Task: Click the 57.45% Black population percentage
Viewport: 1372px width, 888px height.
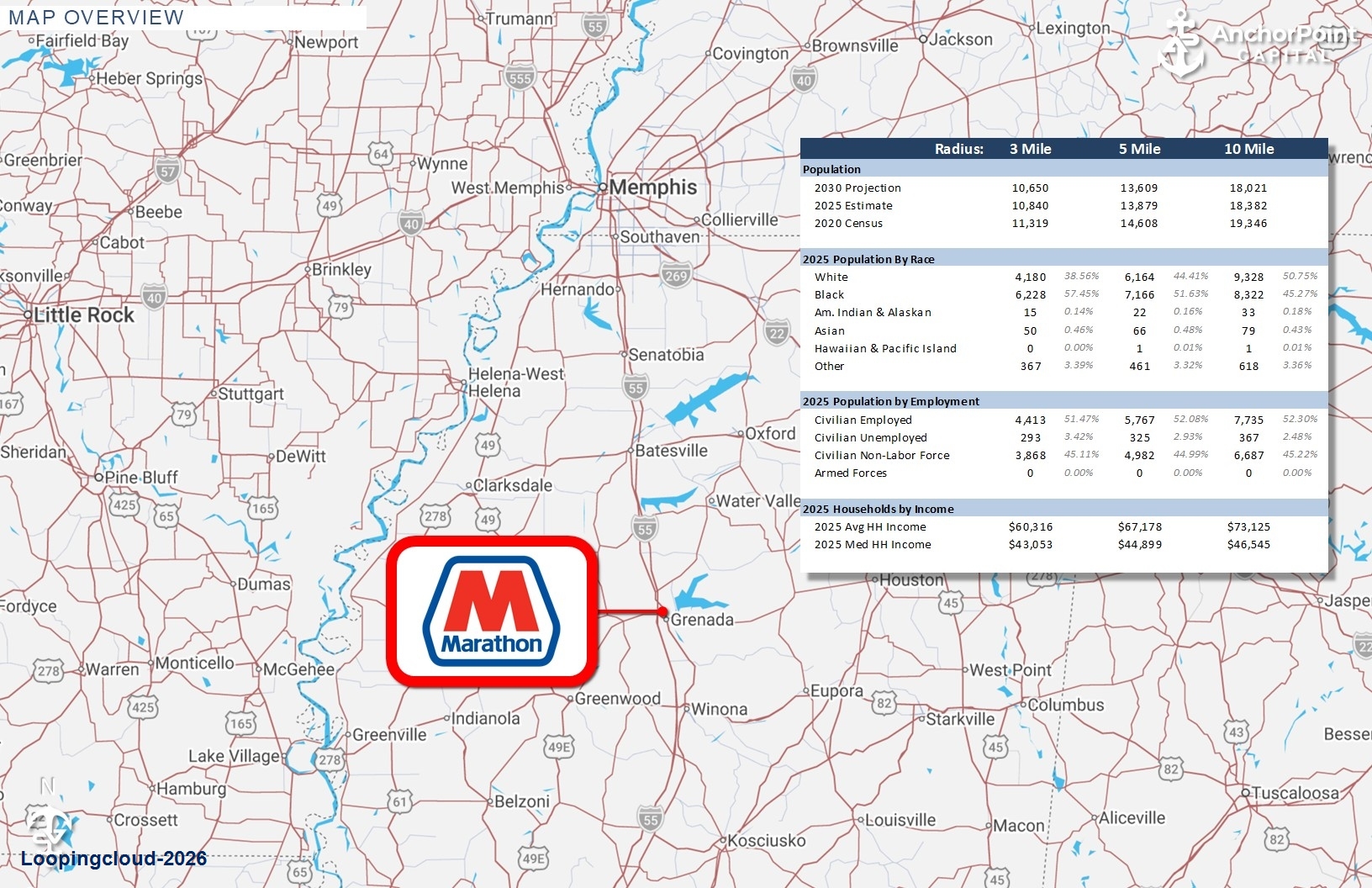Action: click(1081, 294)
